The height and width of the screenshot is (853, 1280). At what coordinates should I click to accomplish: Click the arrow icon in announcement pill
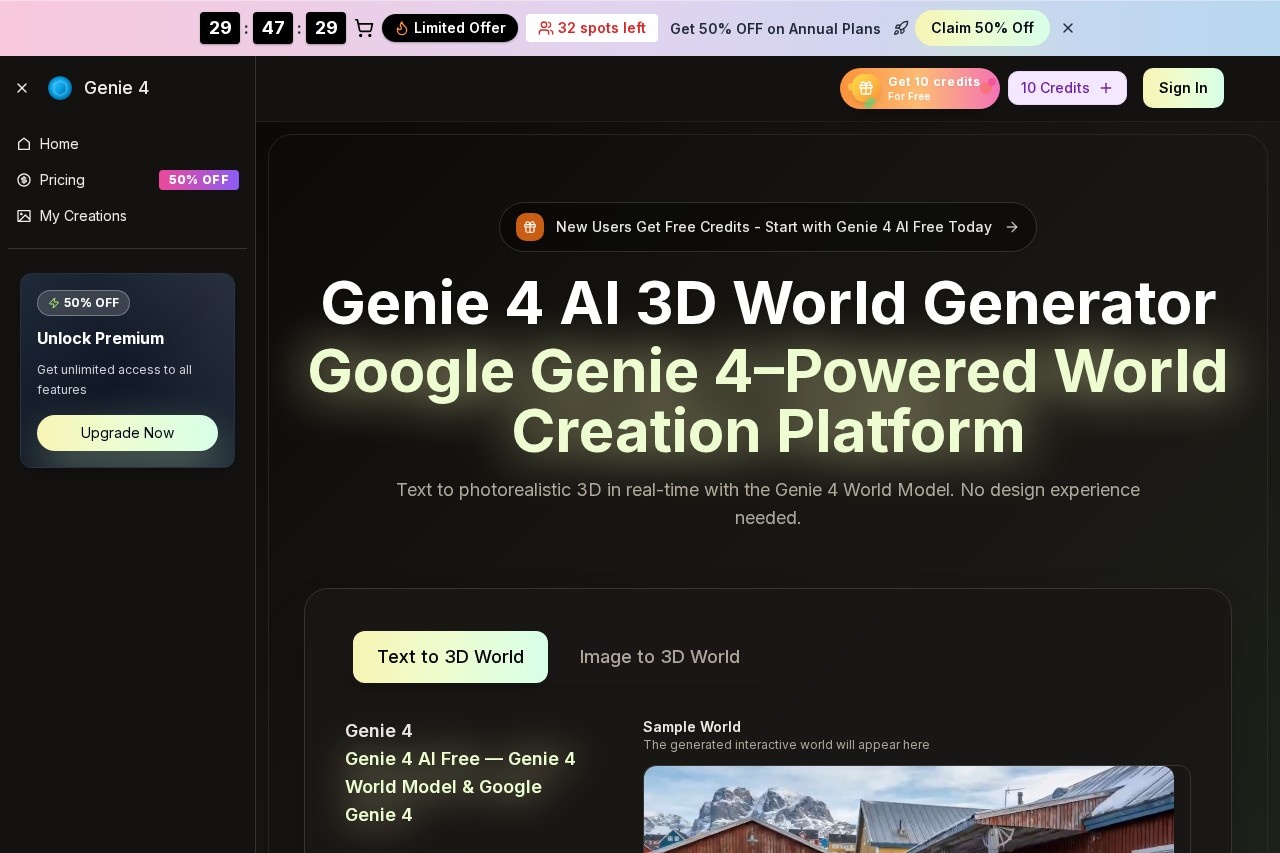[x=1012, y=227]
